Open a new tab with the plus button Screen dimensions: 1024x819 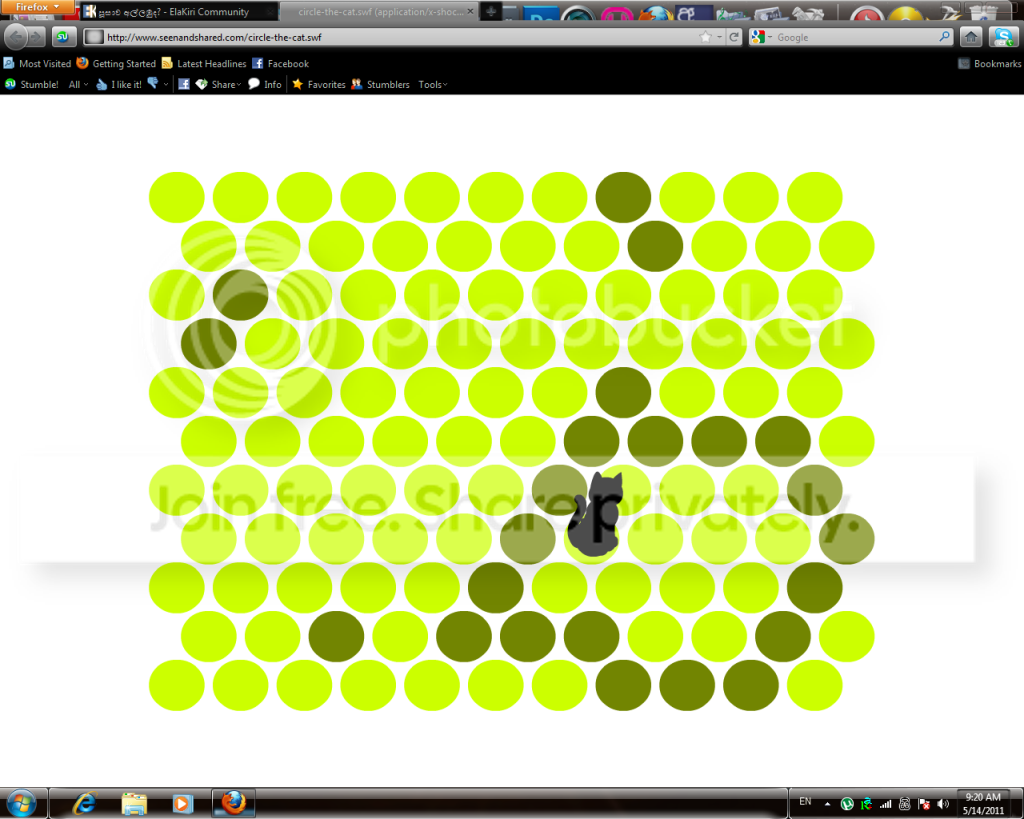(x=491, y=11)
